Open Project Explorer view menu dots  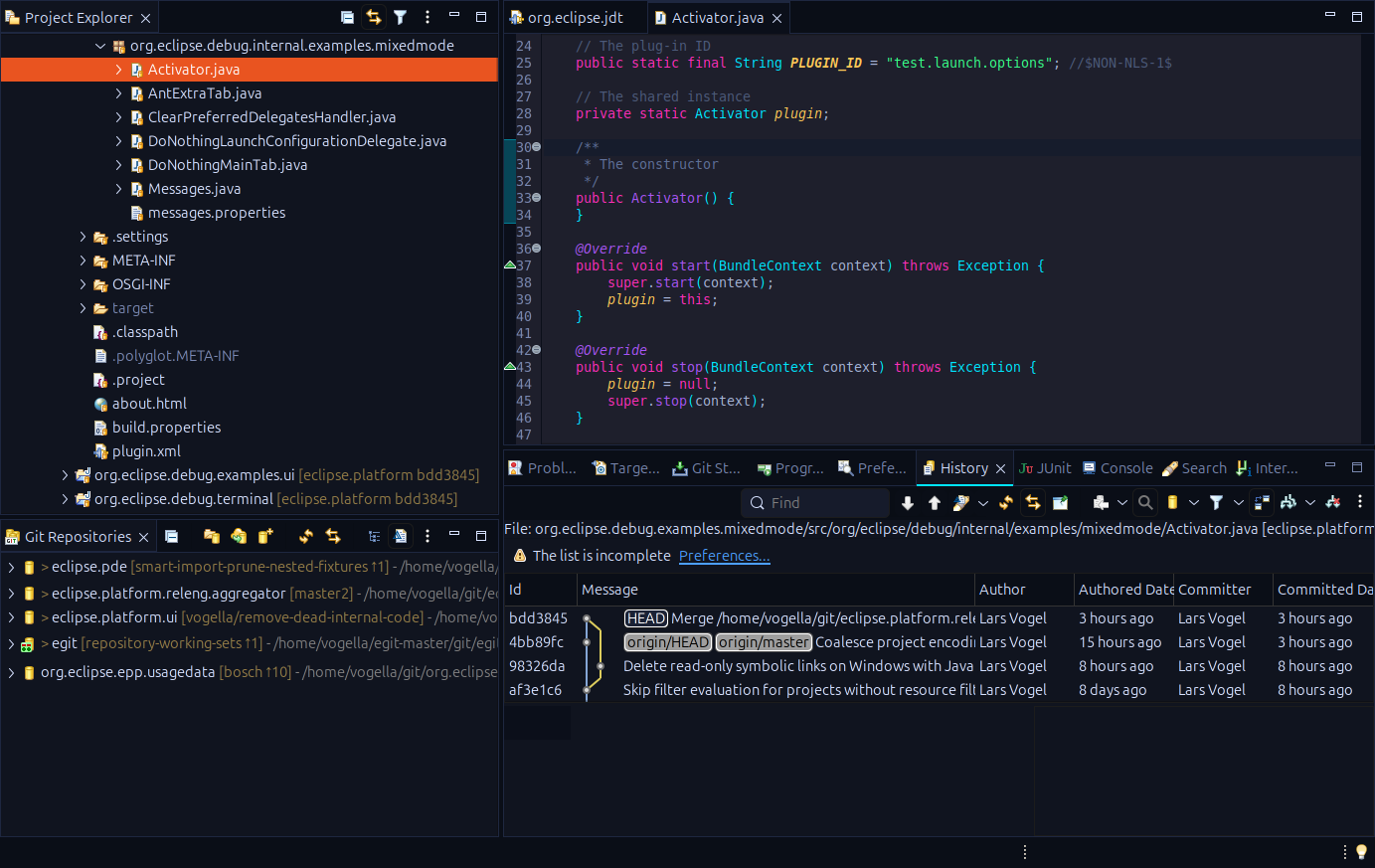click(x=428, y=17)
